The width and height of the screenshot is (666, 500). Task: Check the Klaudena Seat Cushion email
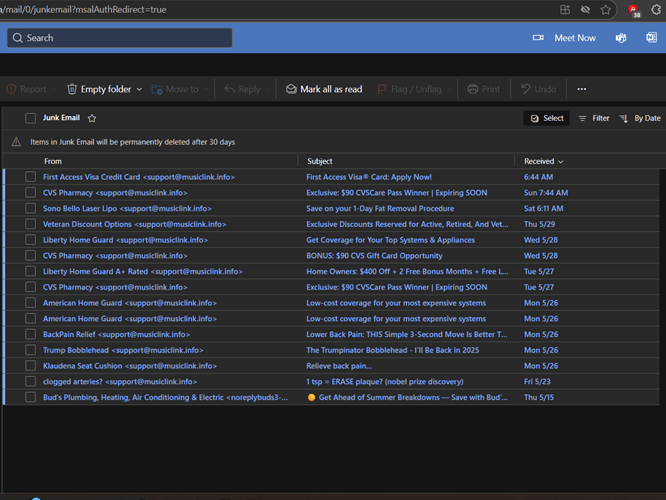(30, 365)
